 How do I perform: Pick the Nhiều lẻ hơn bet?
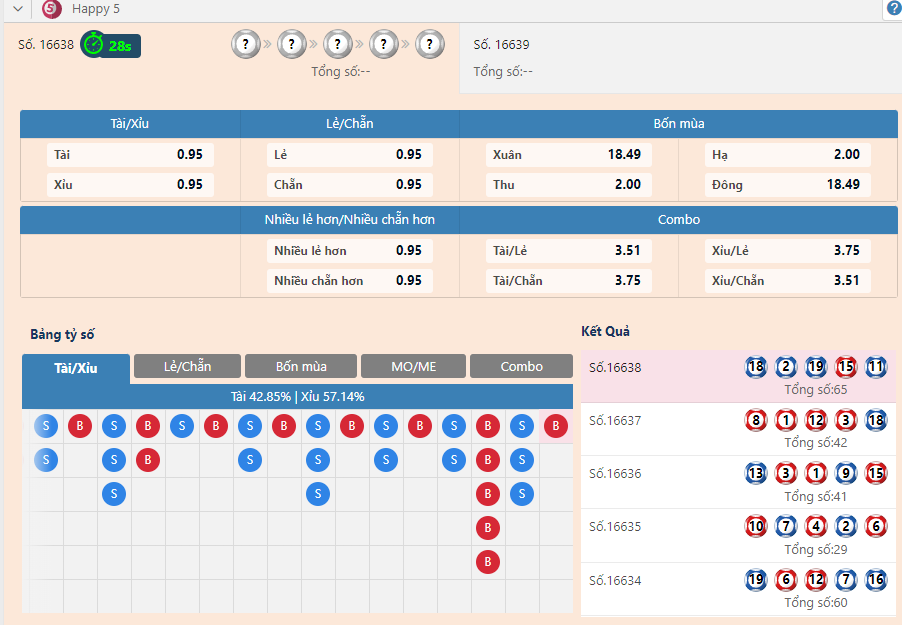click(x=349, y=251)
